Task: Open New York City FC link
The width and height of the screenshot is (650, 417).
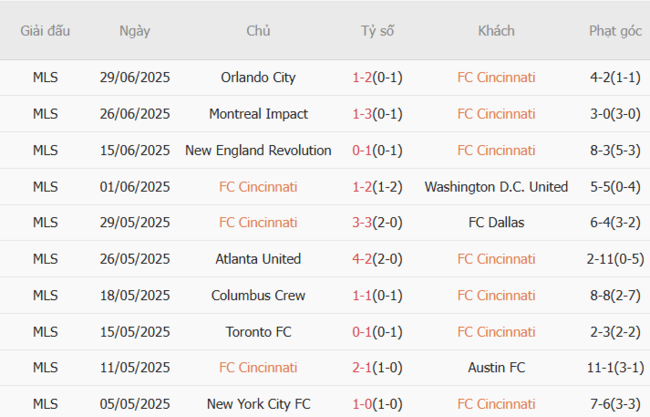Action: [258, 404]
